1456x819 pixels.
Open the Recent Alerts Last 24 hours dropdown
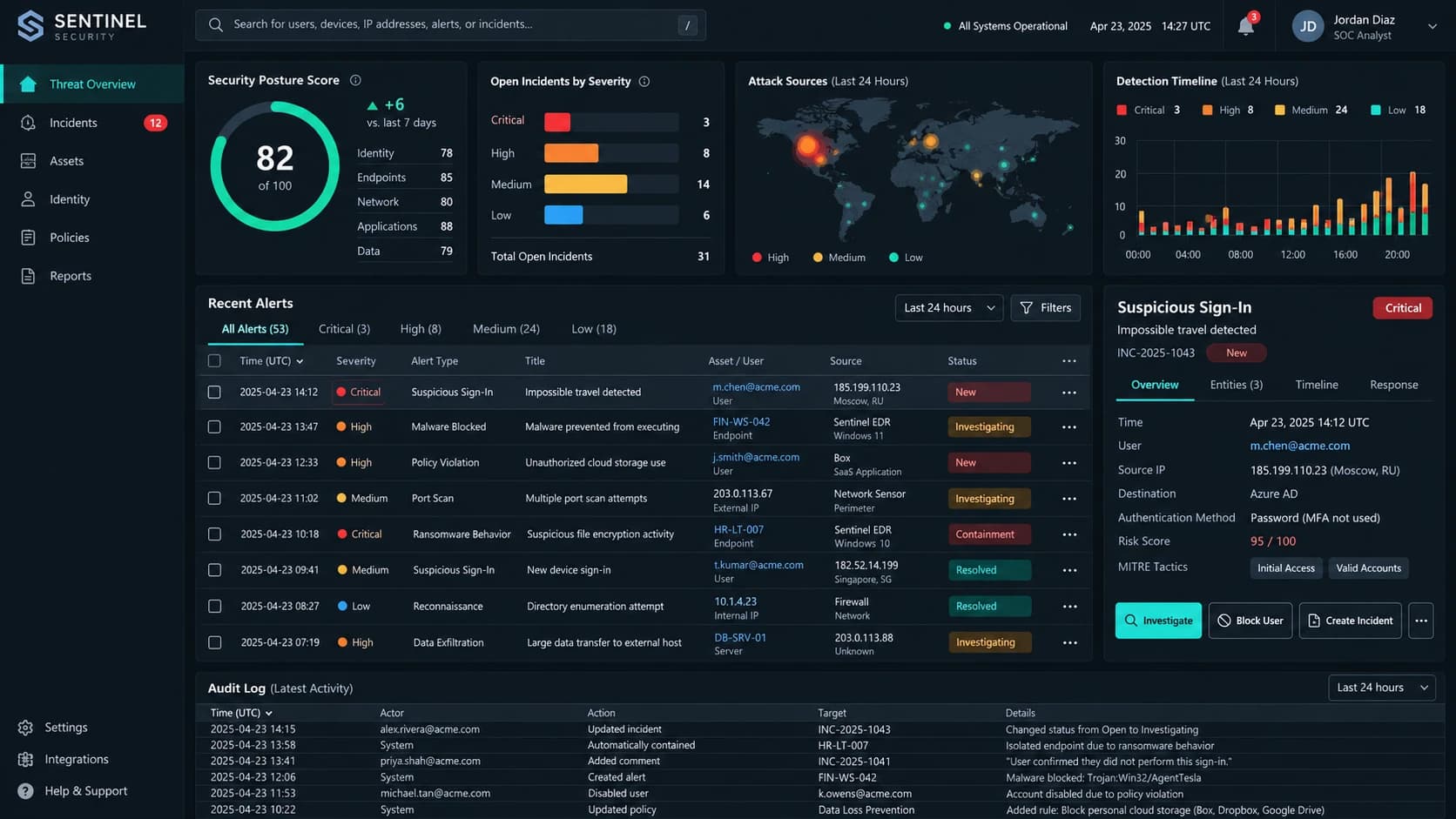949,308
